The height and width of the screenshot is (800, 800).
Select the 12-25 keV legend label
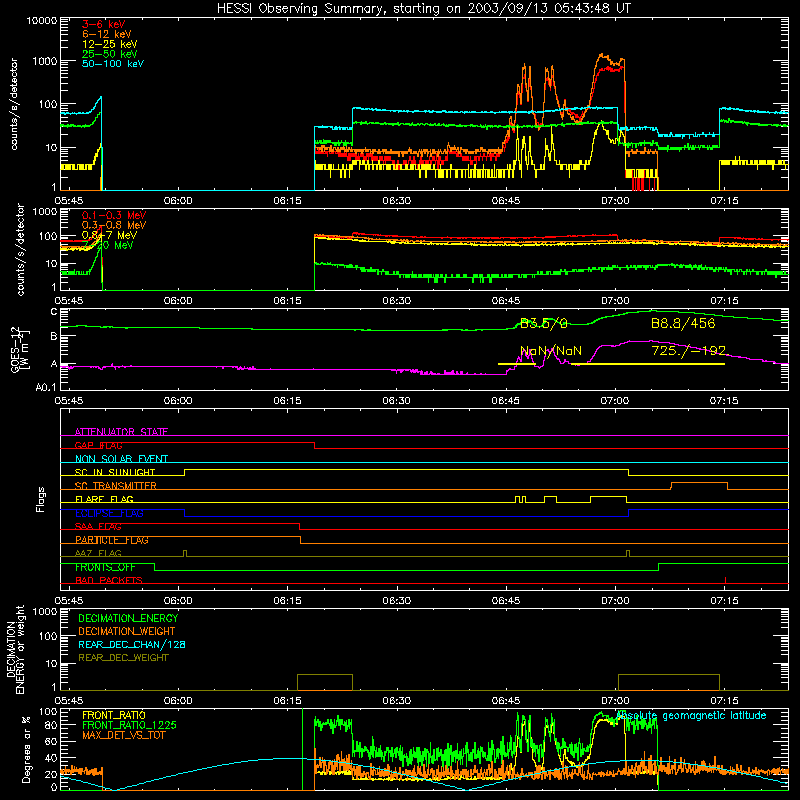pyautogui.click(x=110, y=44)
